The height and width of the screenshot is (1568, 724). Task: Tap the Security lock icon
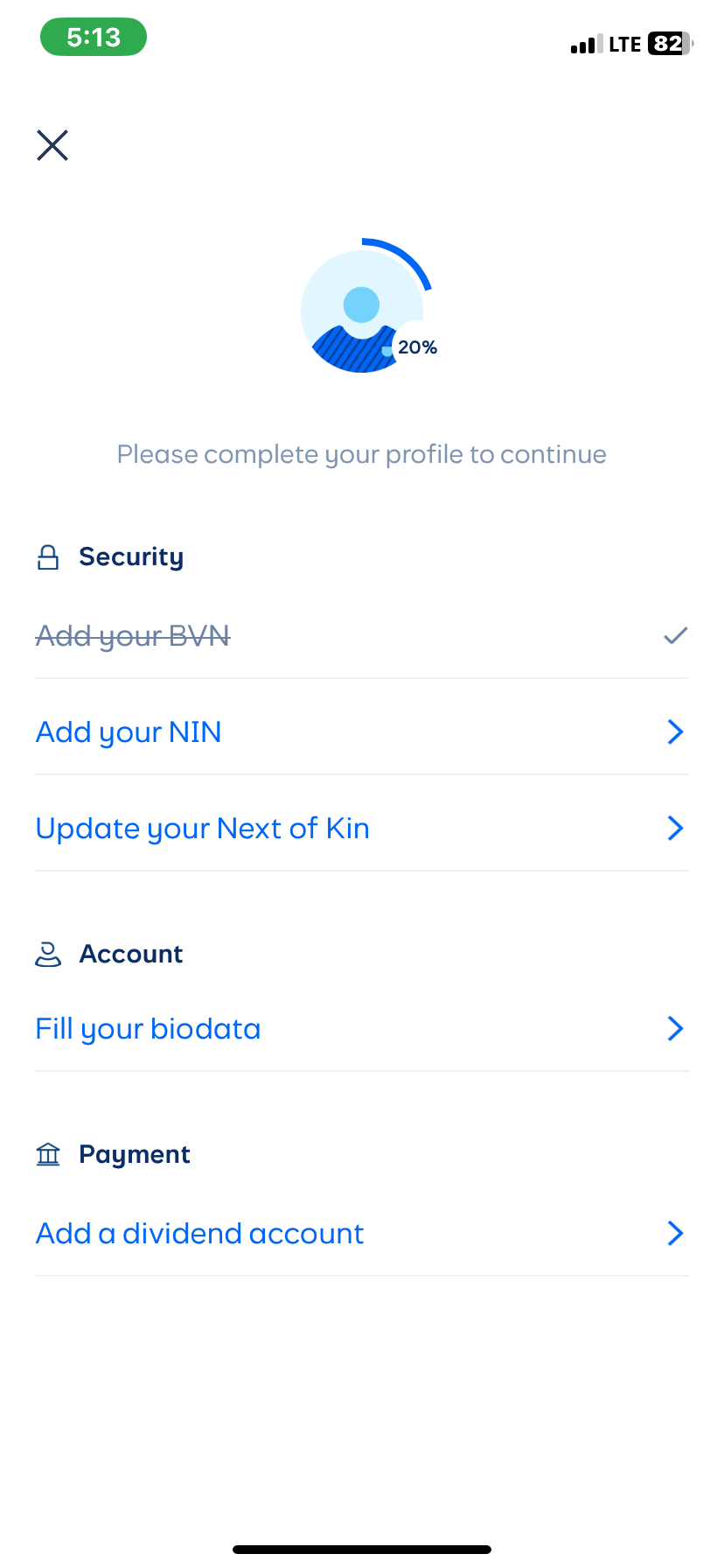click(x=48, y=557)
